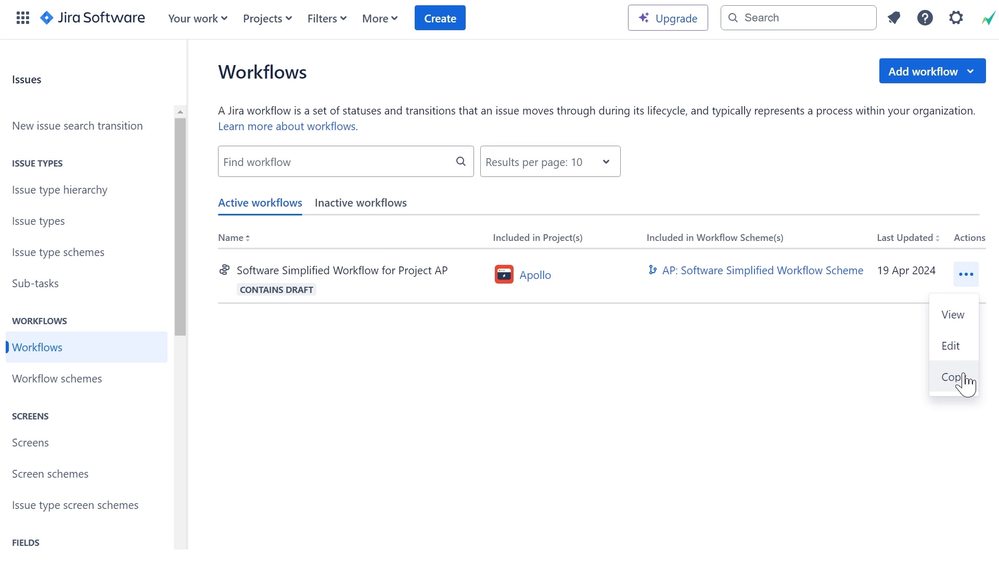Open the settings gear icon
Screen dimensions: 999x562
tap(956, 18)
